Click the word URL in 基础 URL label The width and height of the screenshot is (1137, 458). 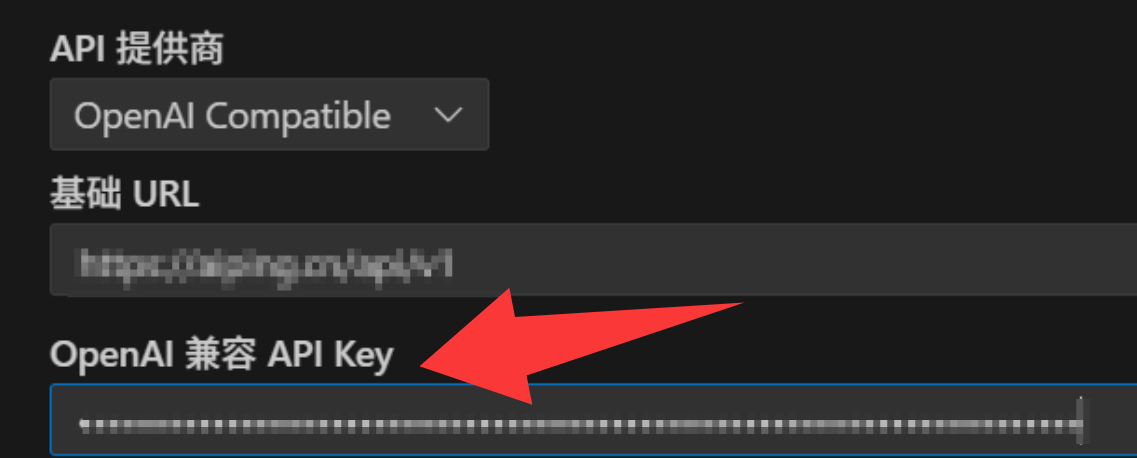pos(166,195)
